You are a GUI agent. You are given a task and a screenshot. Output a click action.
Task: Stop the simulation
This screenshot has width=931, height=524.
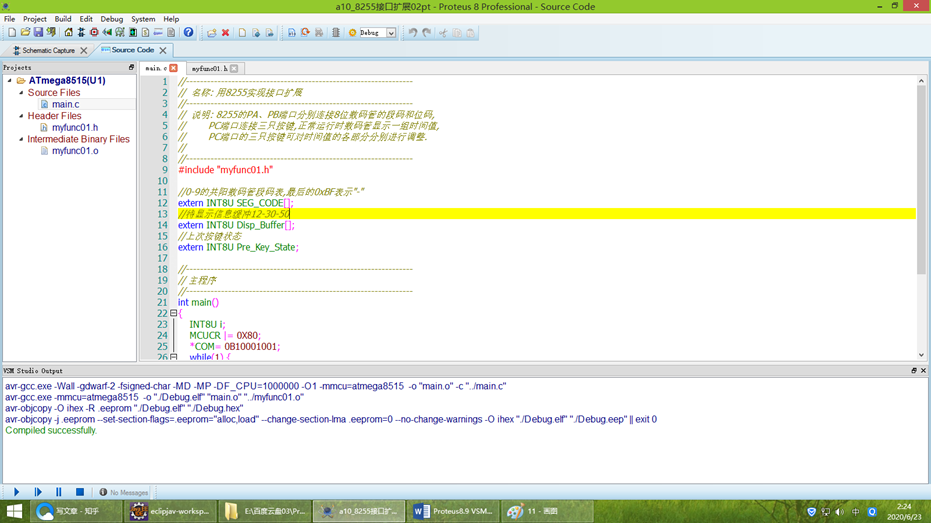click(80, 492)
